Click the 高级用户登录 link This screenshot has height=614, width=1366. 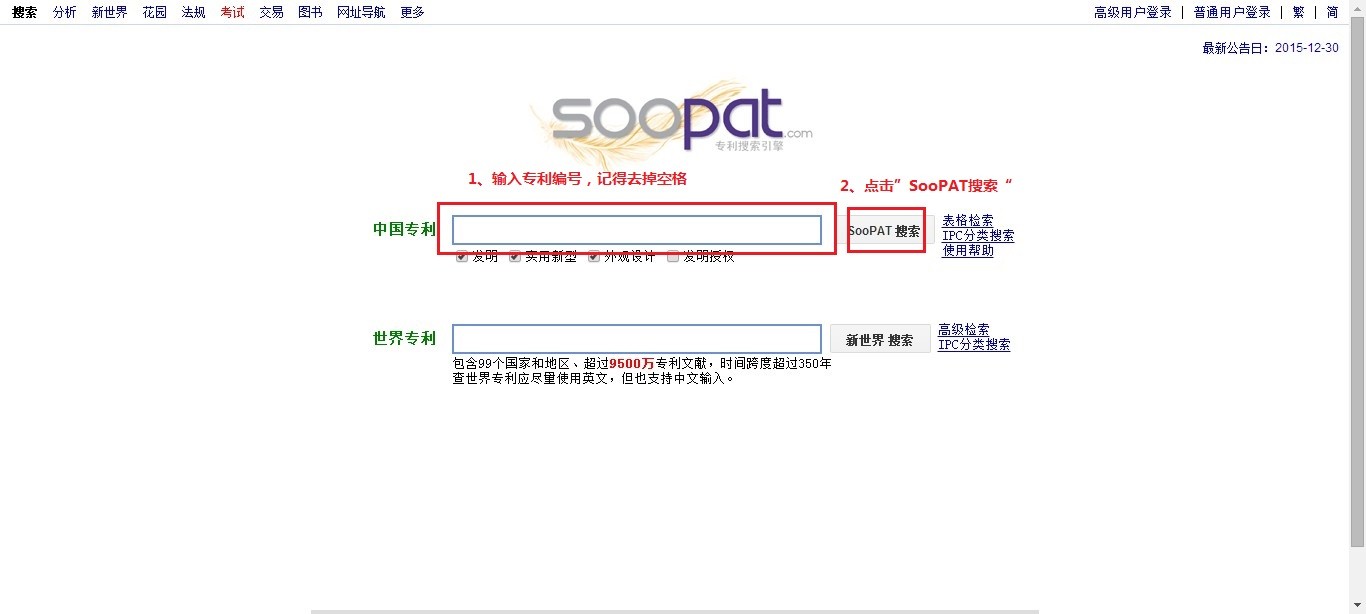click(1133, 12)
